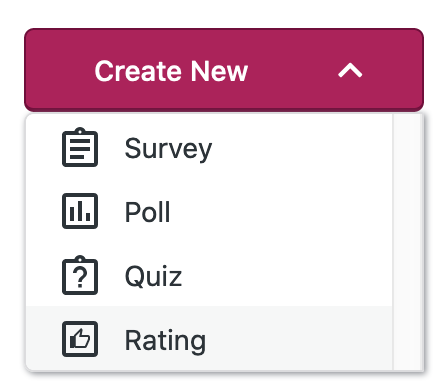444x390 pixels.
Task: Pick the Quiz menu option
Action: [x=209, y=276]
